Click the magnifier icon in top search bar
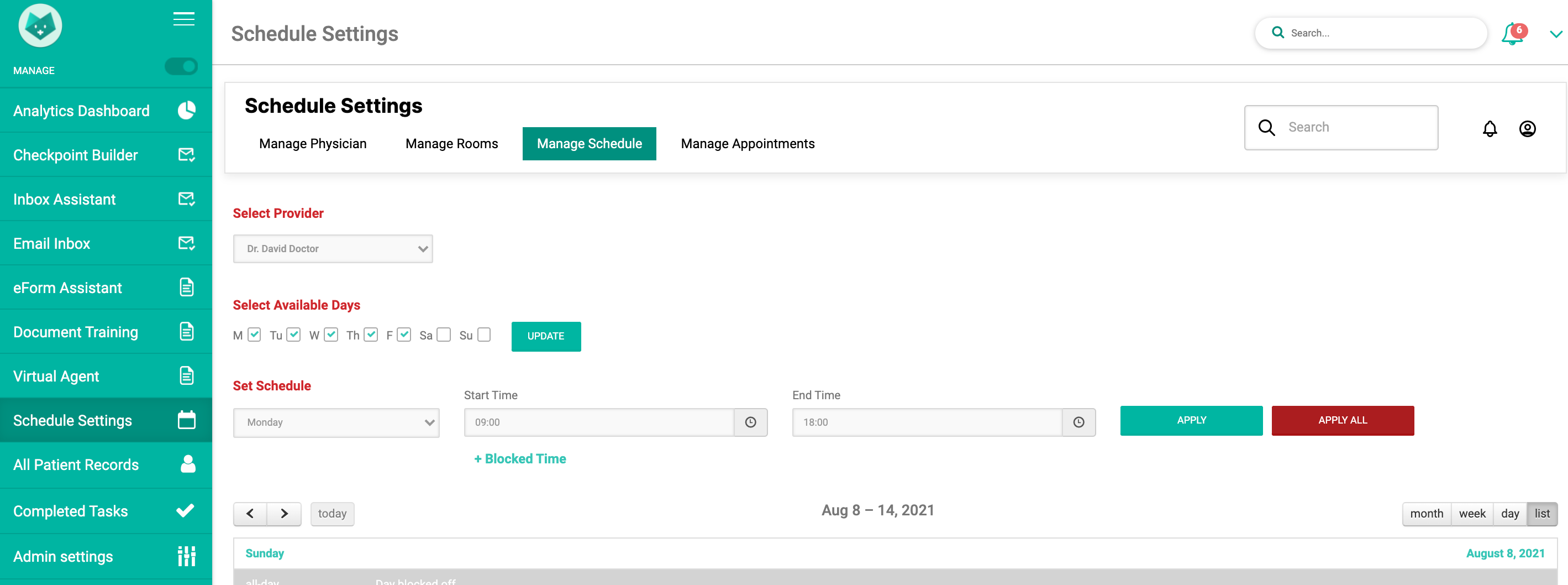Image resolution: width=1568 pixels, height=585 pixels. point(1277,32)
